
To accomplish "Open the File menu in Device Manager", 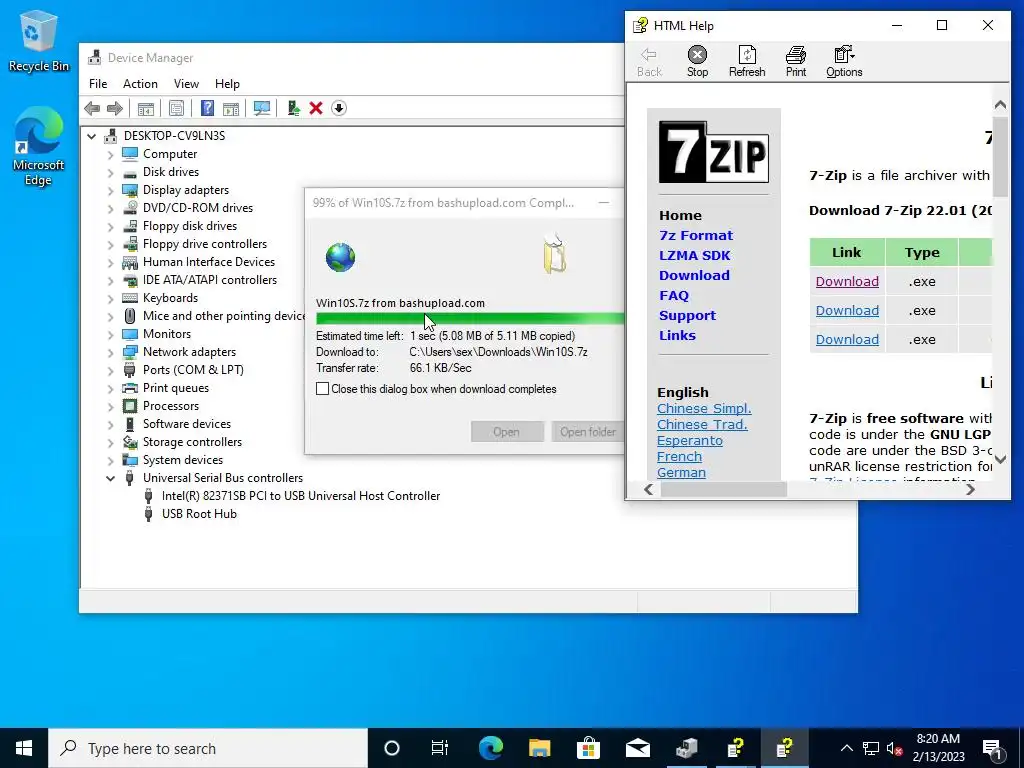I will point(98,84).
